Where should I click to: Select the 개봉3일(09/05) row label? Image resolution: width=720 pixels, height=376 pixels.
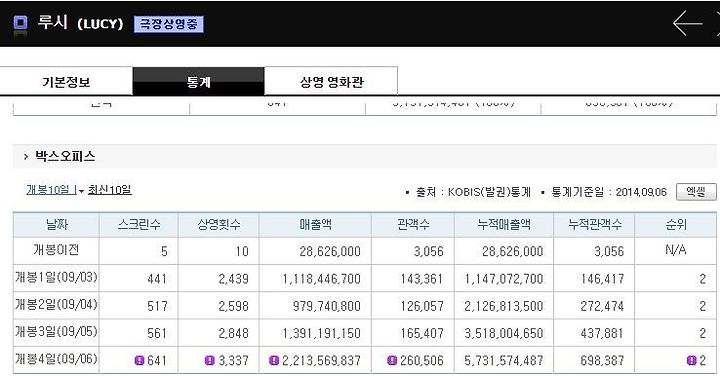click(x=56, y=332)
